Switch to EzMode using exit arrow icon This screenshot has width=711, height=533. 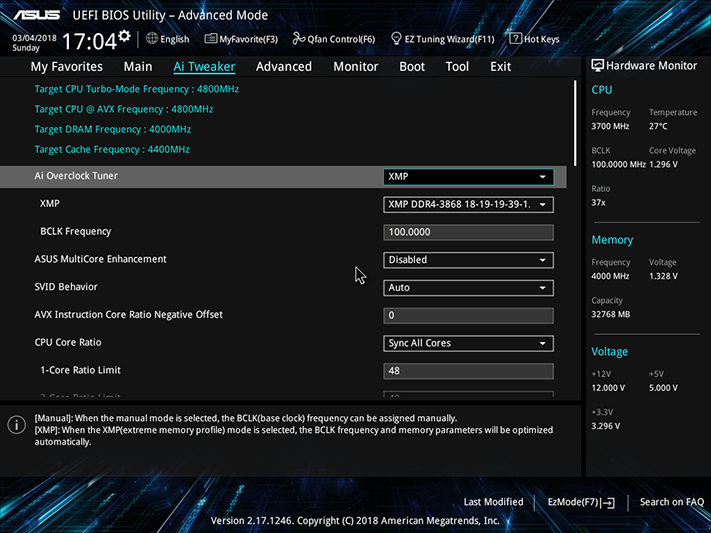click(609, 503)
